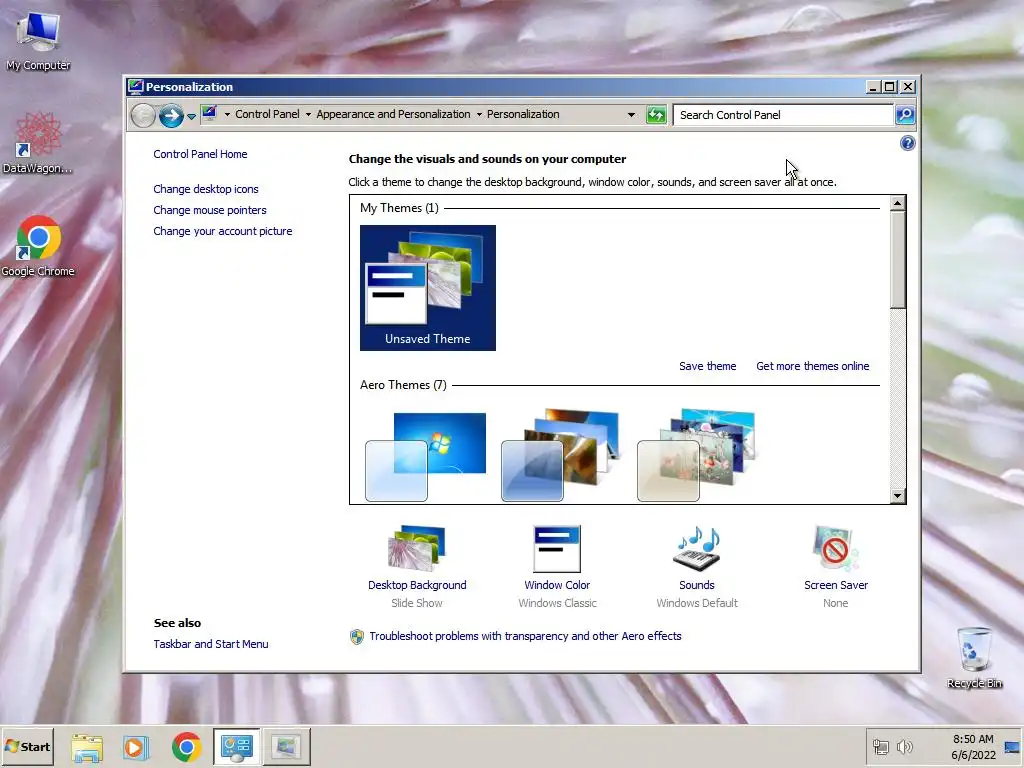The width and height of the screenshot is (1024, 768).
Task: Open Change mouse pointers link
Action: (x=210, y=210)
